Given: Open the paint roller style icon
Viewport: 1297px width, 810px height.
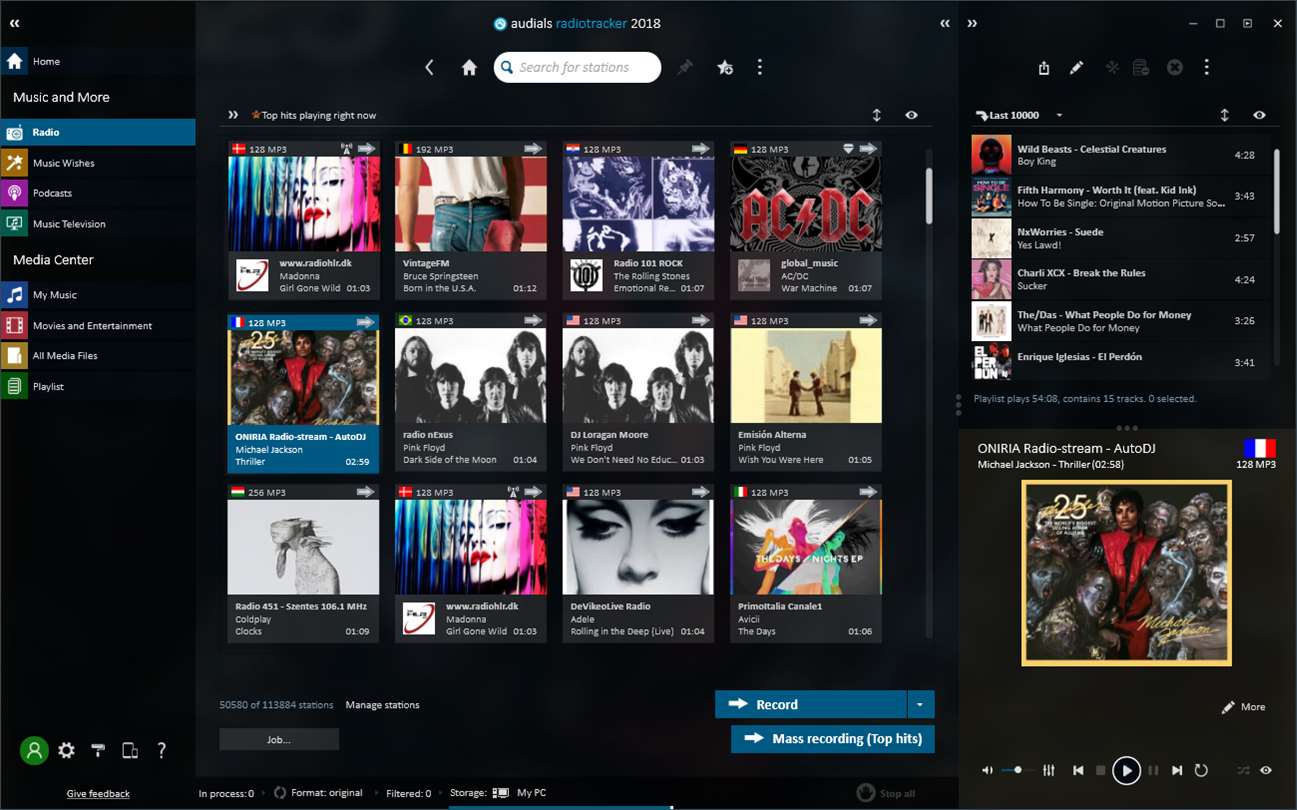Looking at the screenshot, I should point(98,750).
